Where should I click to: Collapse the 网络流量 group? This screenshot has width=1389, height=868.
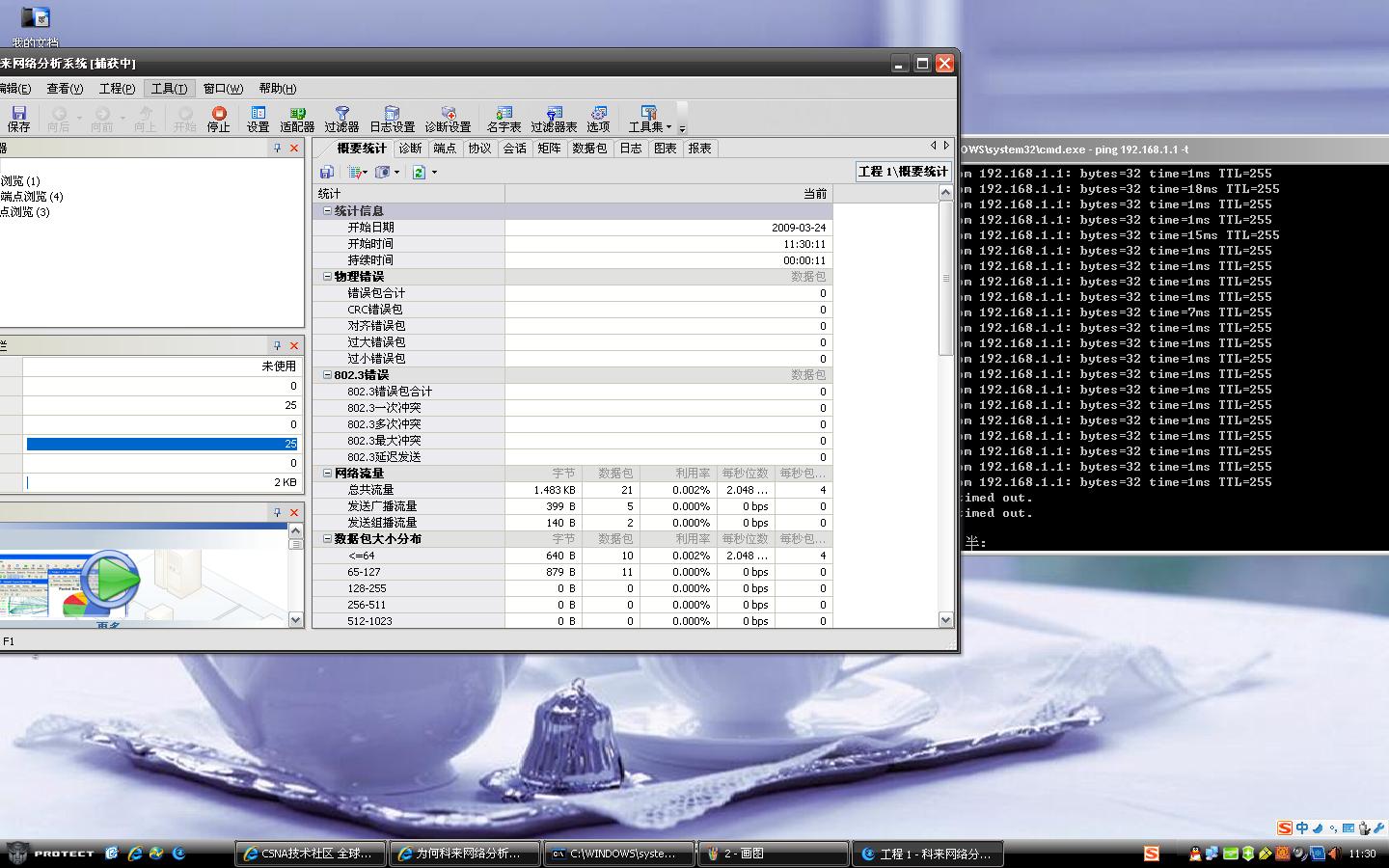coord(327,474)
